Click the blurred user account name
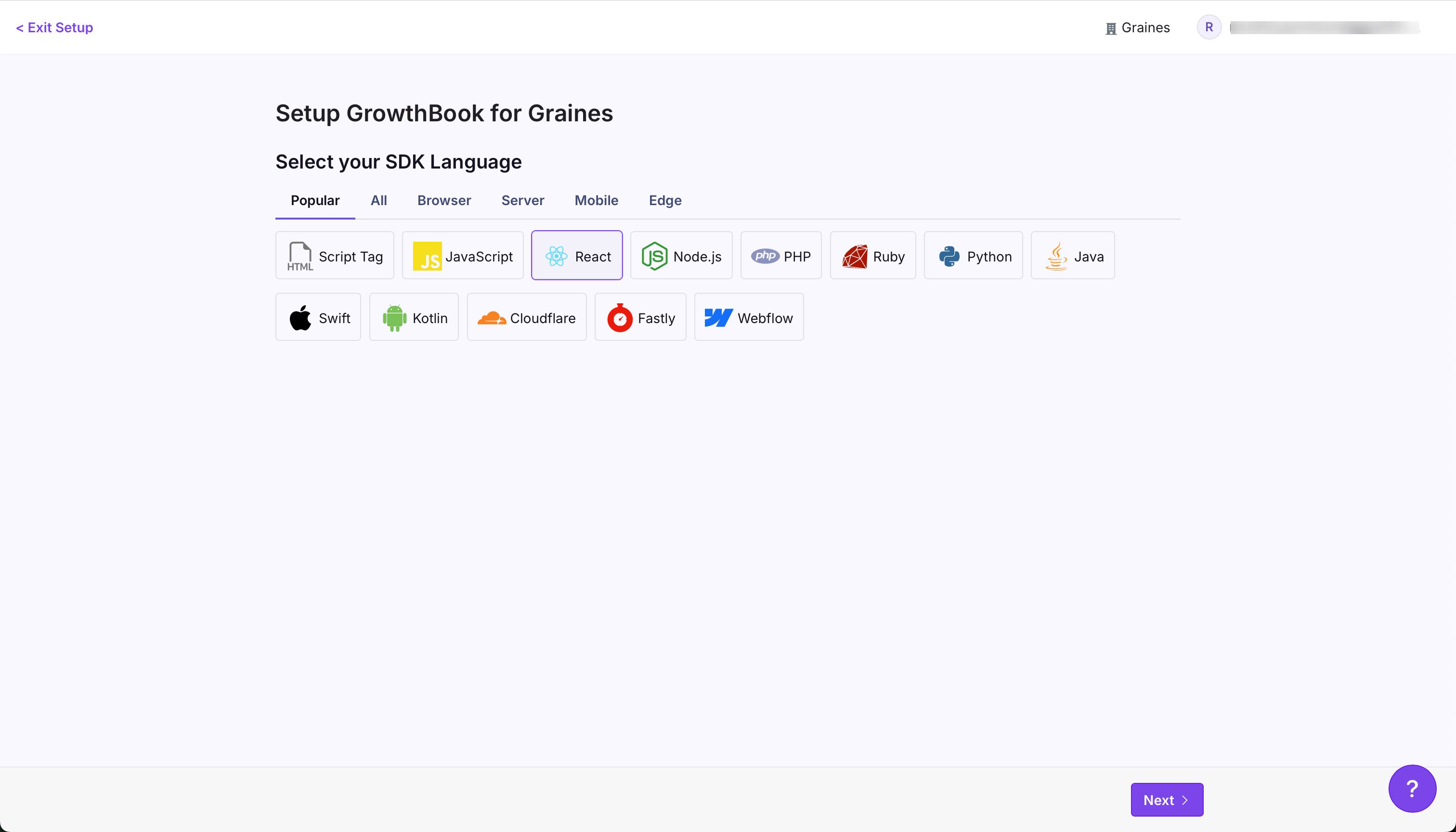 click(x=1325, y=27)
